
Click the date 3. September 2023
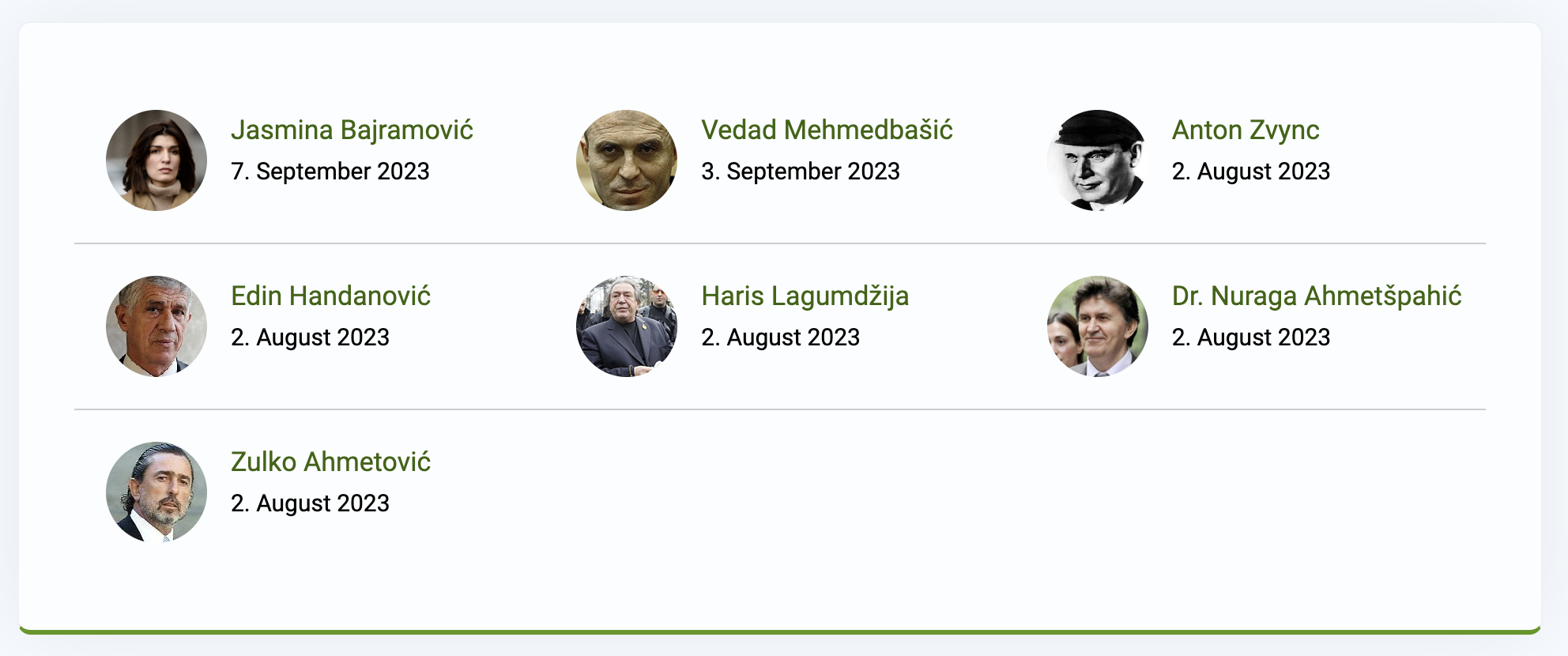pos(800,172)
